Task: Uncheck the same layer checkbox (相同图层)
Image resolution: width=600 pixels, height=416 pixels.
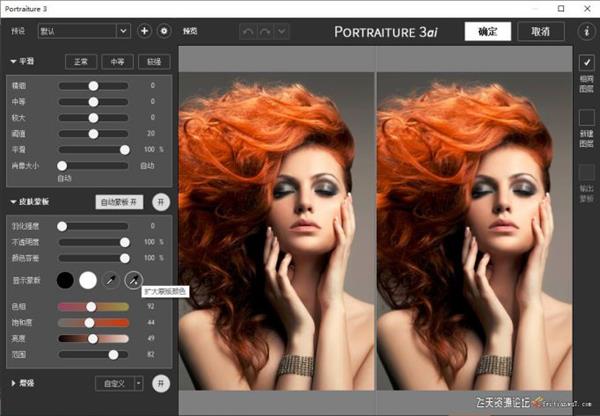Action: pos(586,63)
